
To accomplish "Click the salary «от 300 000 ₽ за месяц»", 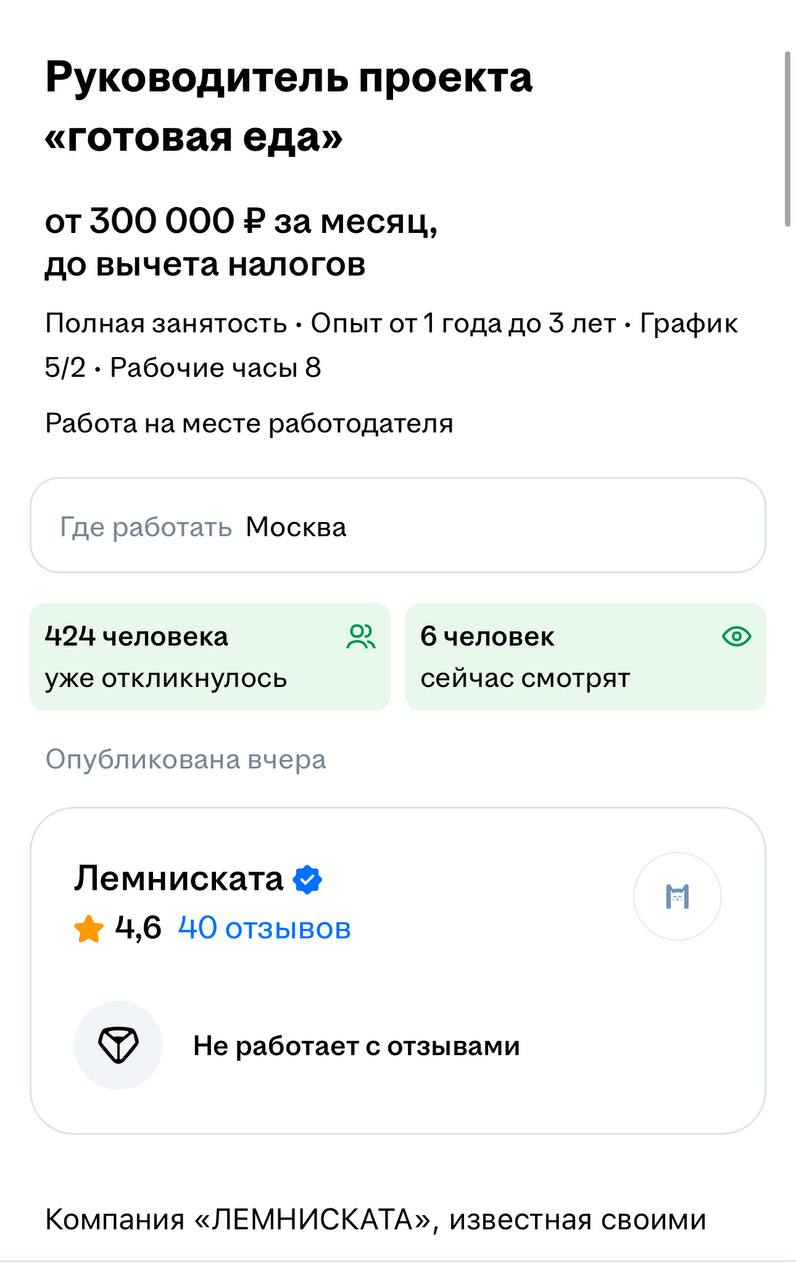I will pos(241,221).
